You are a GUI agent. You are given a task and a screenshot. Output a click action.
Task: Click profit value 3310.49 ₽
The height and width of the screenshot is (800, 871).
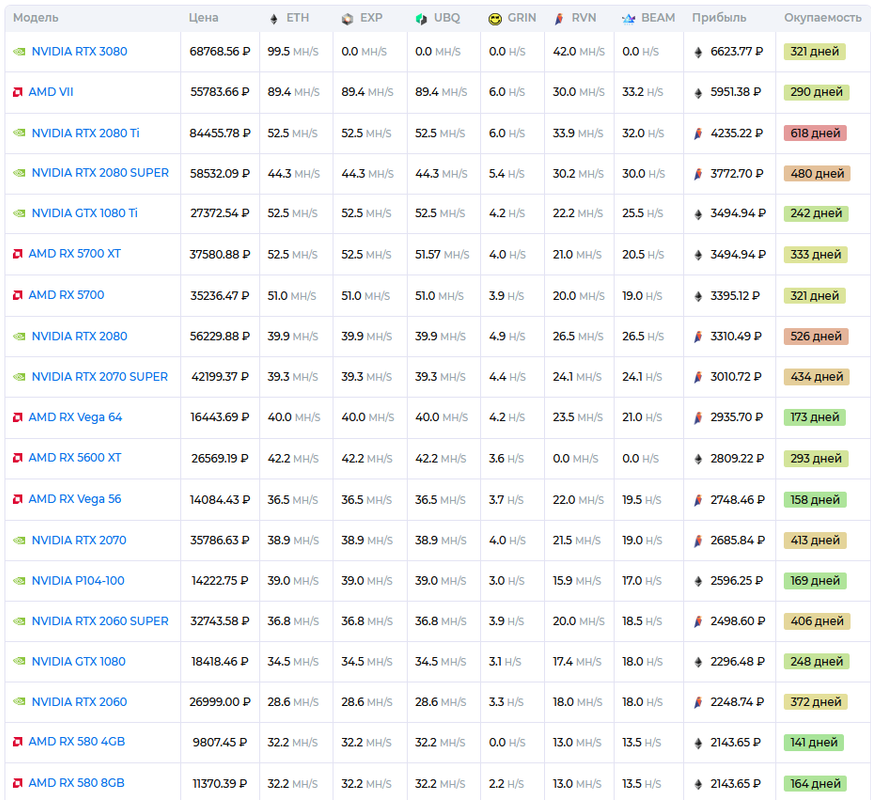(x=736, y=337)
